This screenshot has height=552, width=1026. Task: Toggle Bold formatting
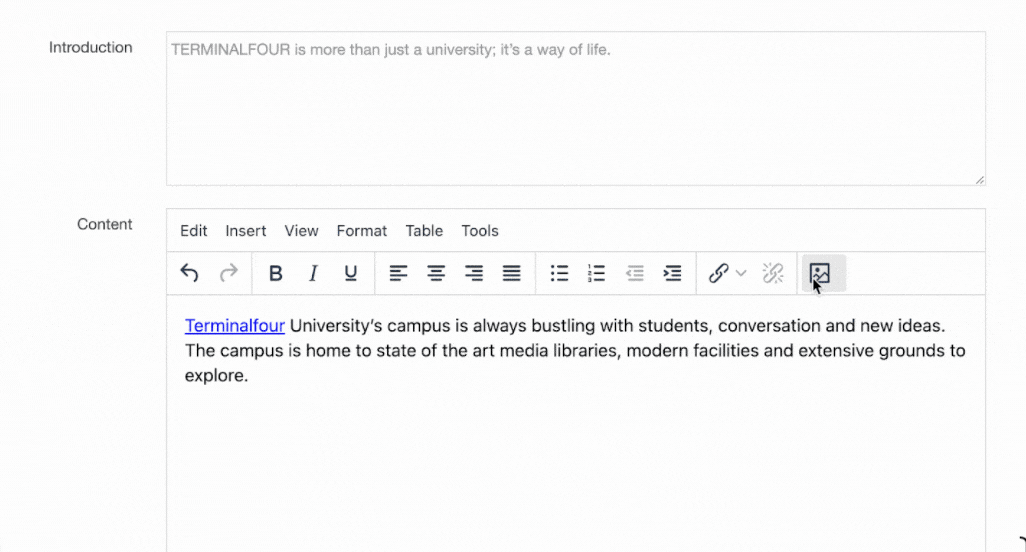point(276,273)
